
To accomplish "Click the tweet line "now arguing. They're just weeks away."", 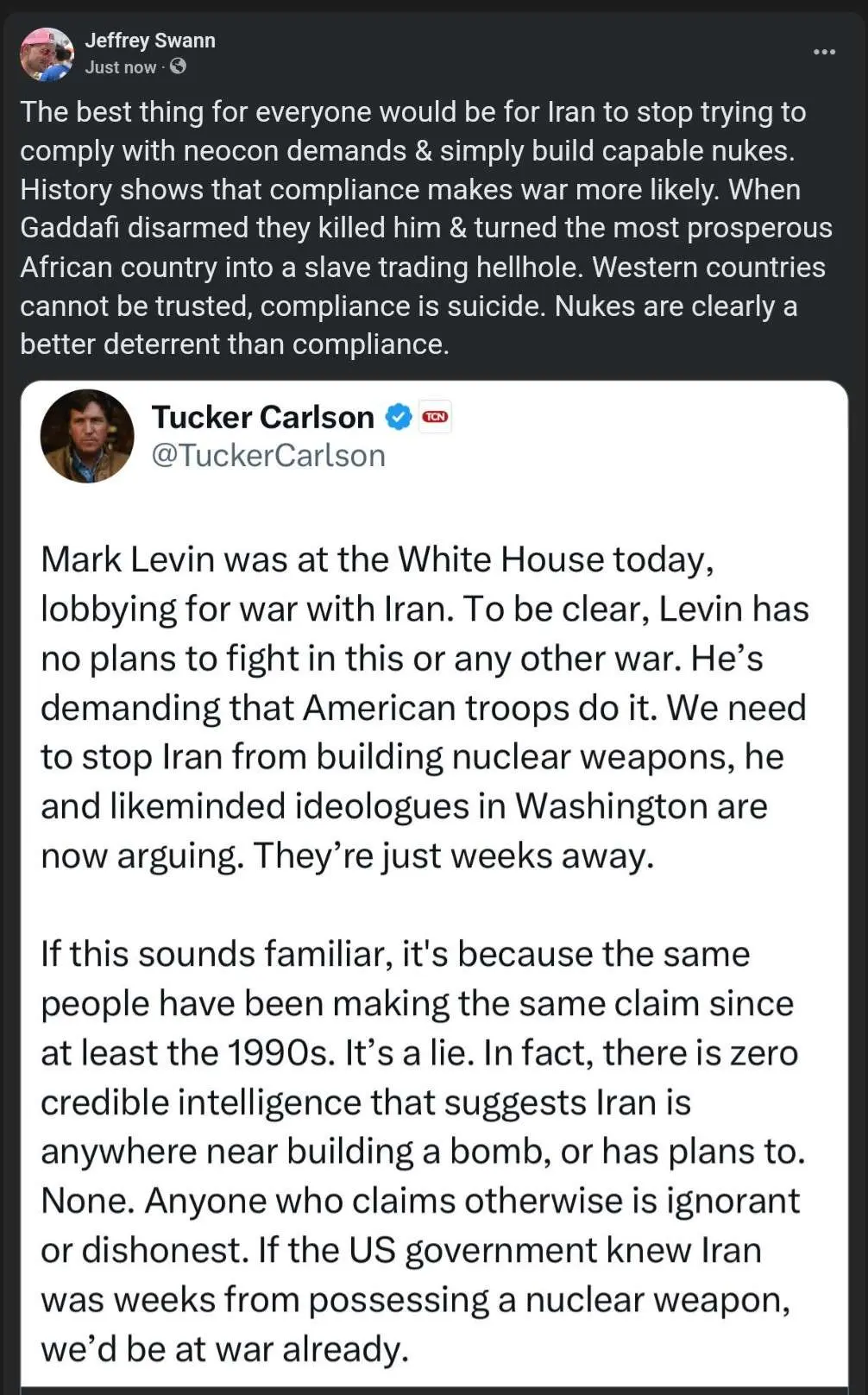I will coord(347,856).
